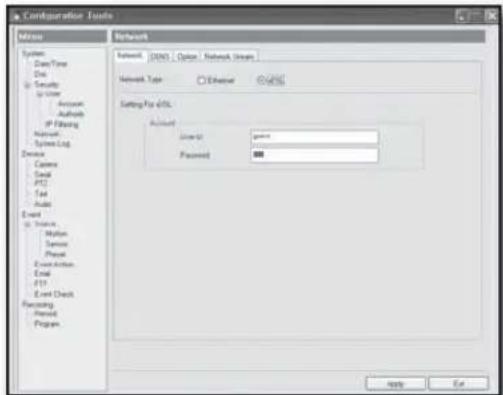This screenshot has width=503, height=395.
Task: Focus the Password input field
Action: [x=314, y=155]
